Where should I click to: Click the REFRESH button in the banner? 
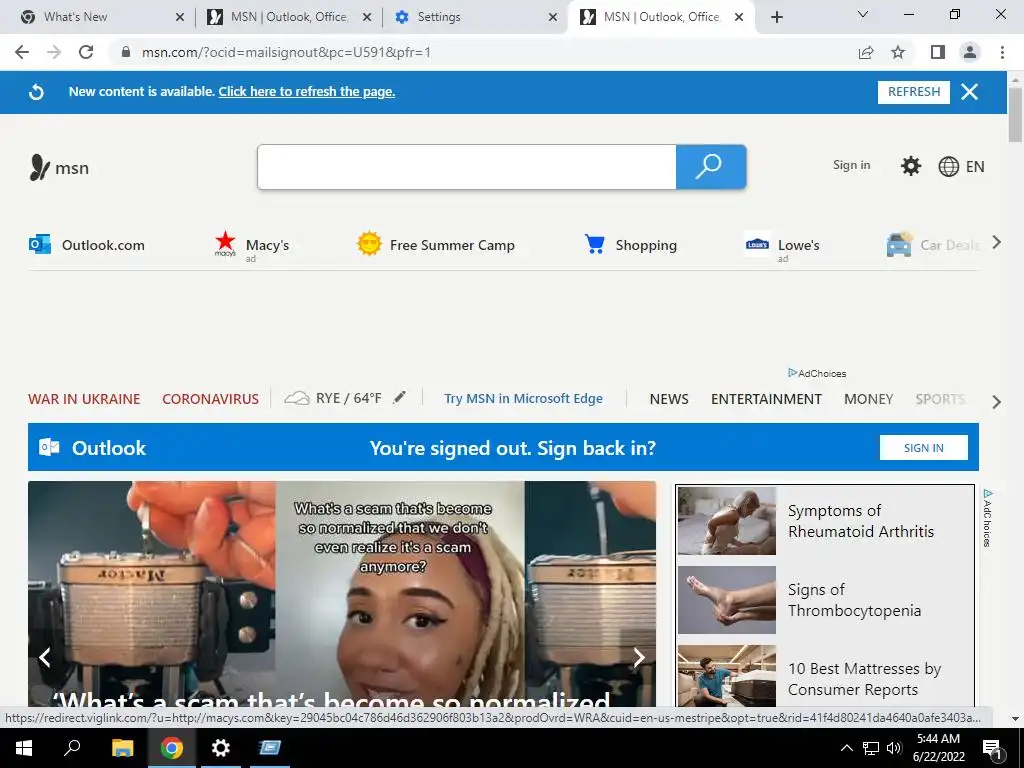[x=914, y=92]
